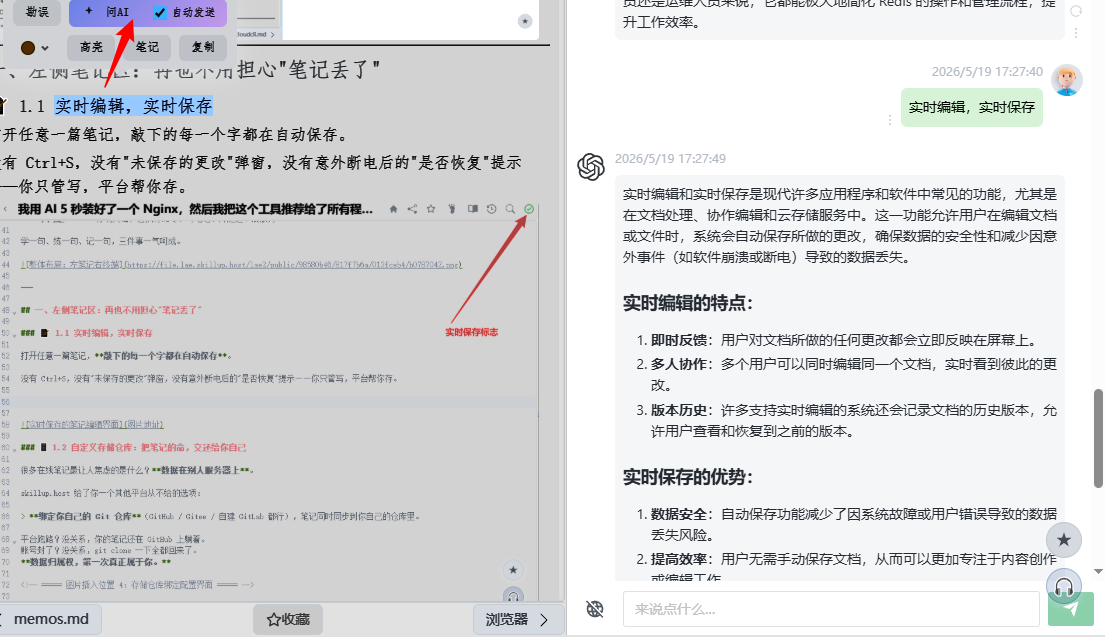Image resolution: width=1105 pixels, height=637 pixels.
Task: Click the memos.md file button
Action: point(51,619)
